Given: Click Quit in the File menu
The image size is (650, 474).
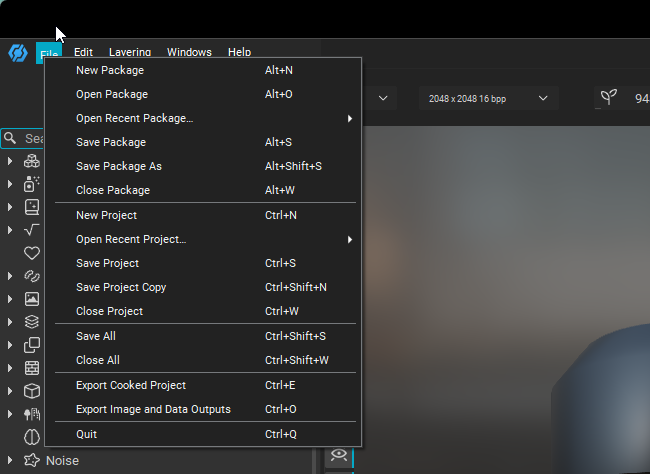Looking at the screenshot, I should [x=87, y=434].
